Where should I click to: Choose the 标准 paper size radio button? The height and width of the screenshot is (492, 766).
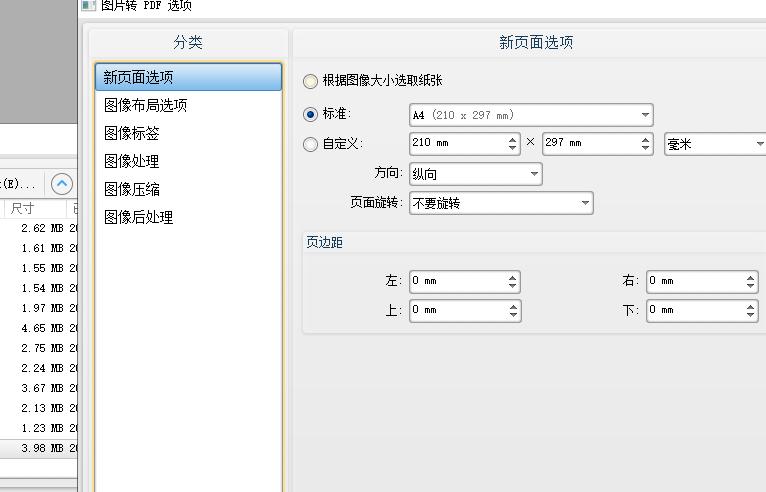pyautogui.click(x=311, y=115)
